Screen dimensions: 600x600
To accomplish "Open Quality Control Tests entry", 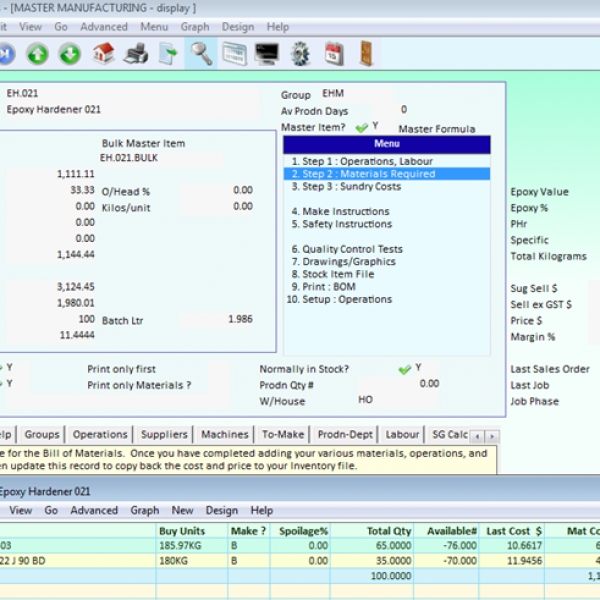I will pyautogui.click(x=386, y=249).
